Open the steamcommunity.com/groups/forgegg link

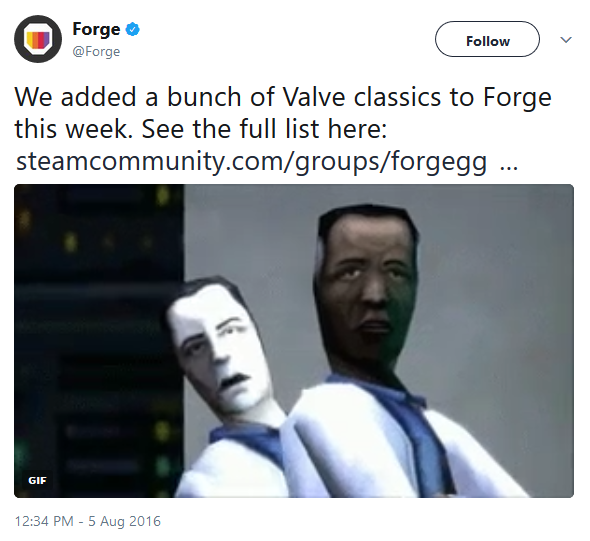251,161
